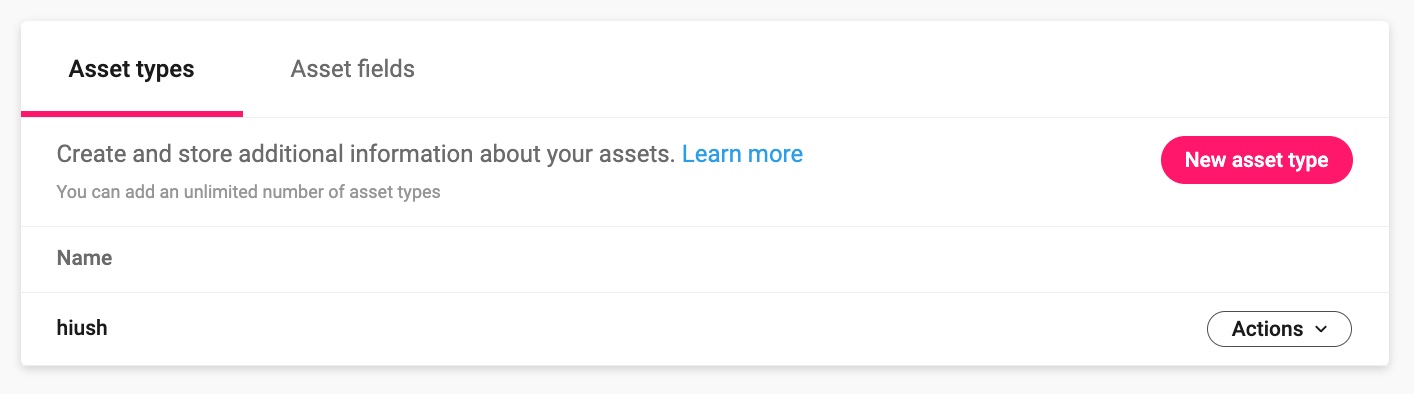Click the blank header row beside Name
The image size is (1414, 394).
[x=750, y=259]
